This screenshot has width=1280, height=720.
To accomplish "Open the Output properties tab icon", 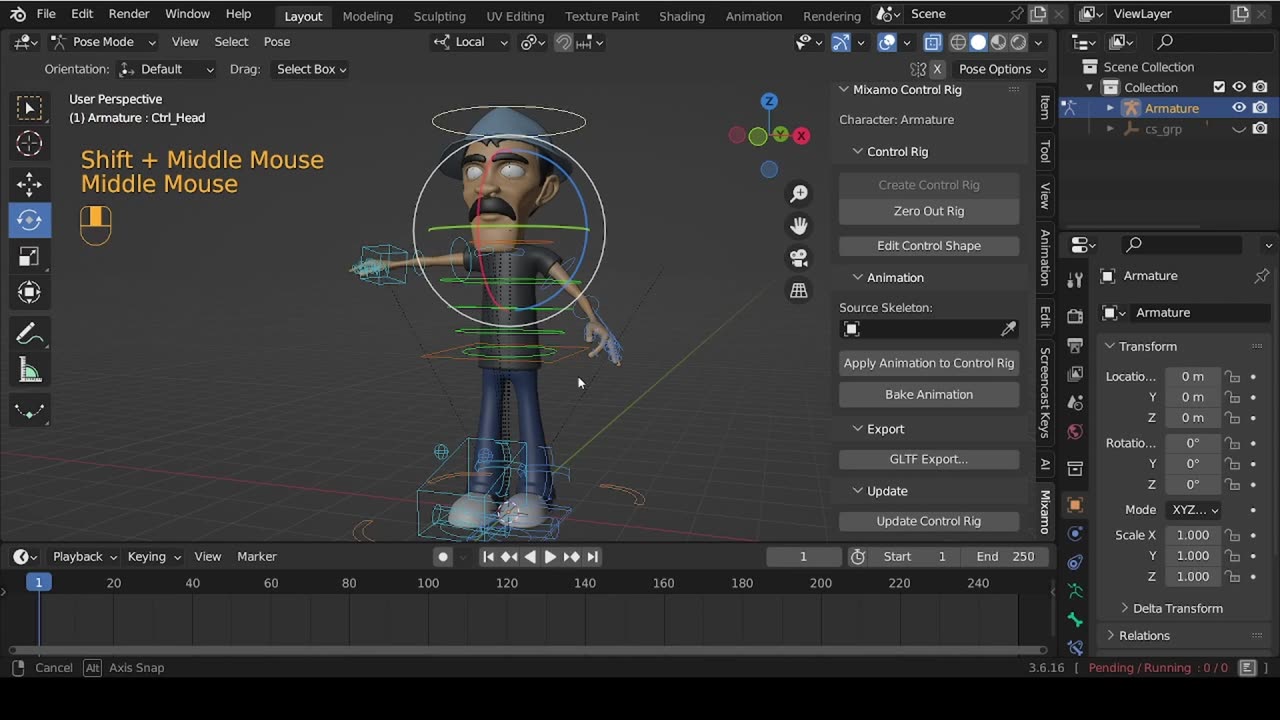I will (x=1075, y=345).
